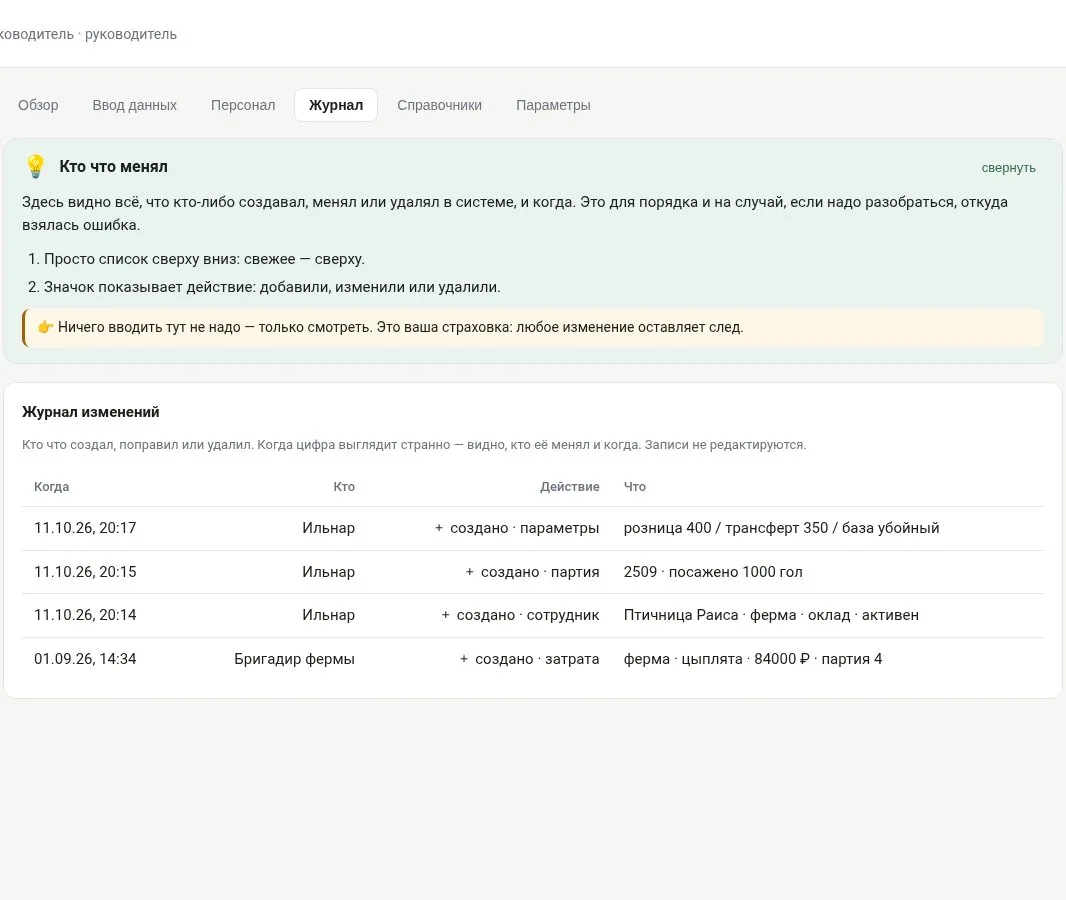Open the Обзор tab
The image size is (1066, 900).
38,105
